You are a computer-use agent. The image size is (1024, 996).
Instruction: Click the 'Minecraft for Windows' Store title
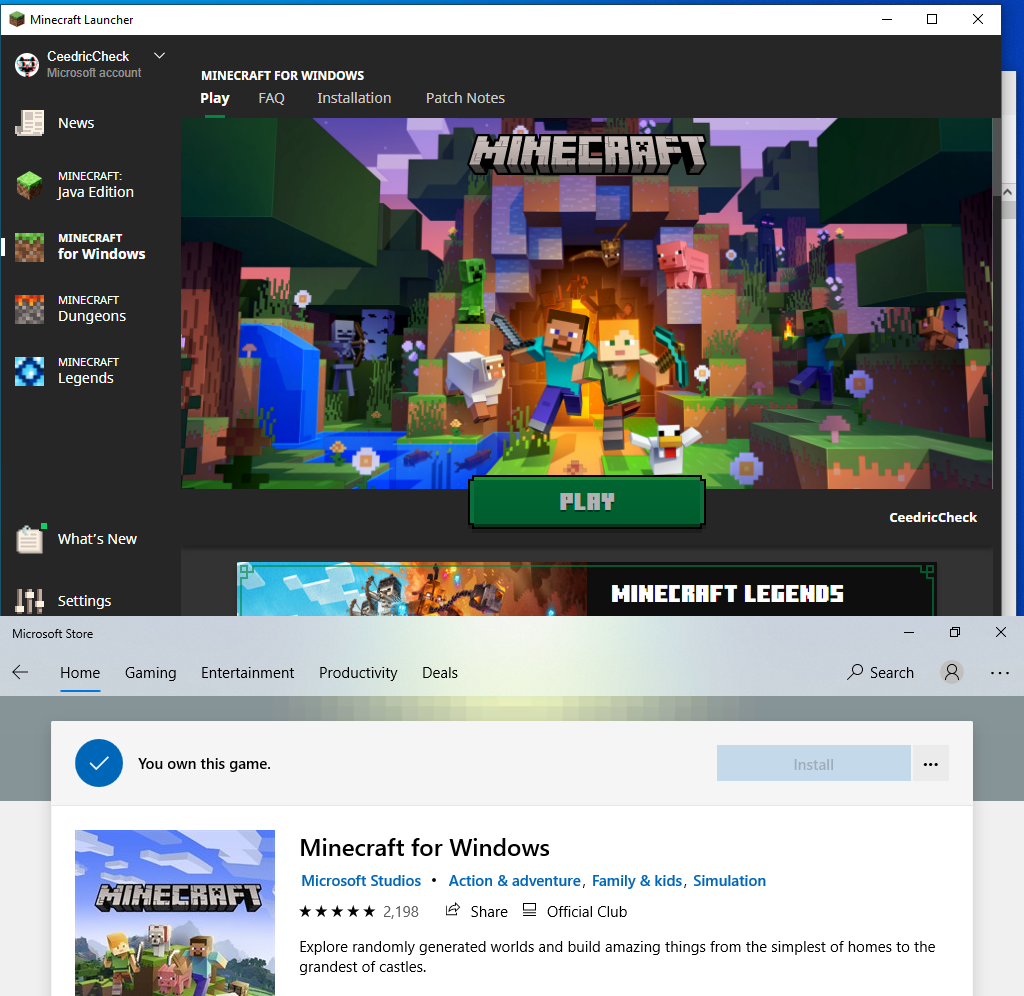click(424, 847)
